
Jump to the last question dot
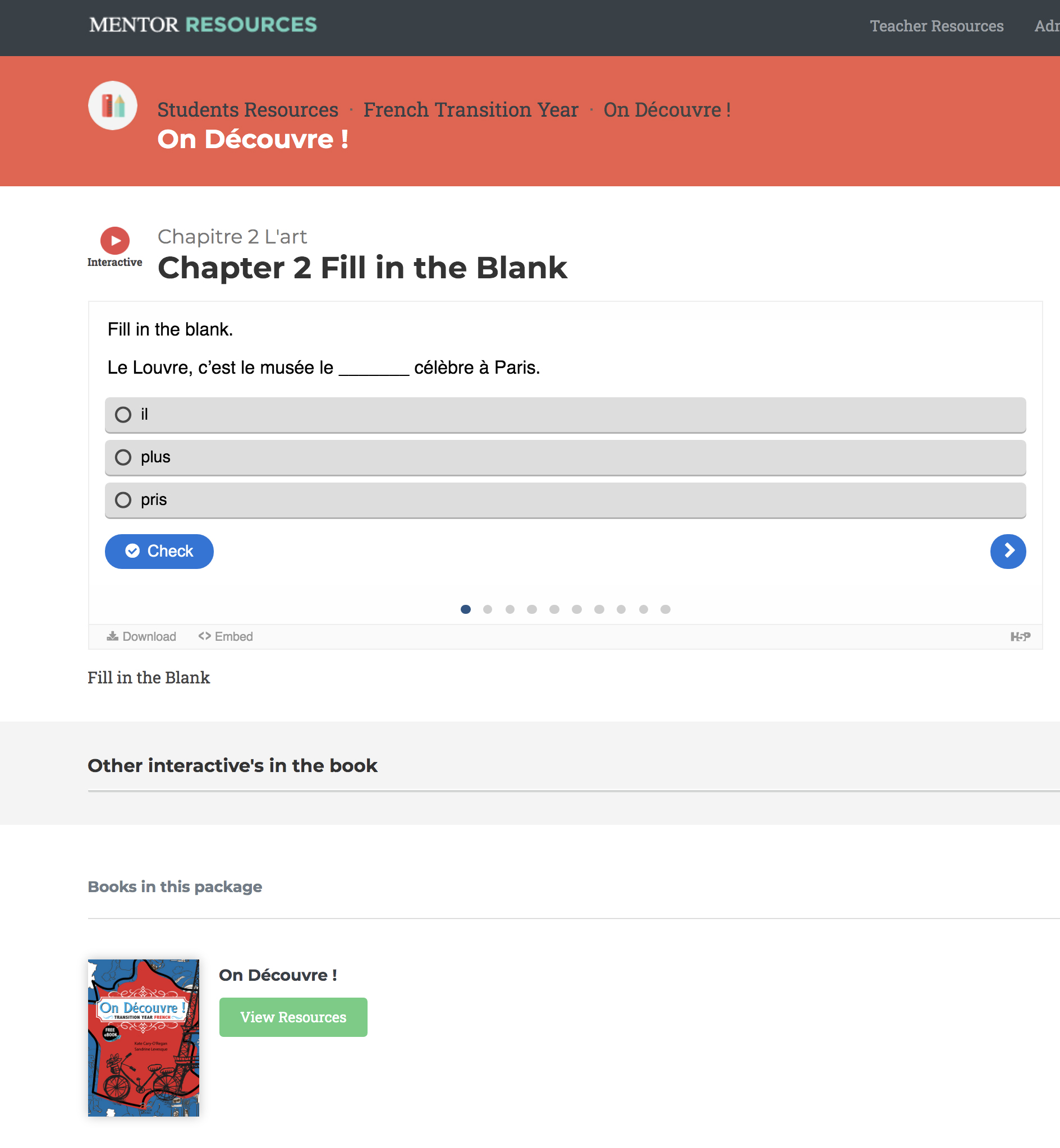(666, 609)
